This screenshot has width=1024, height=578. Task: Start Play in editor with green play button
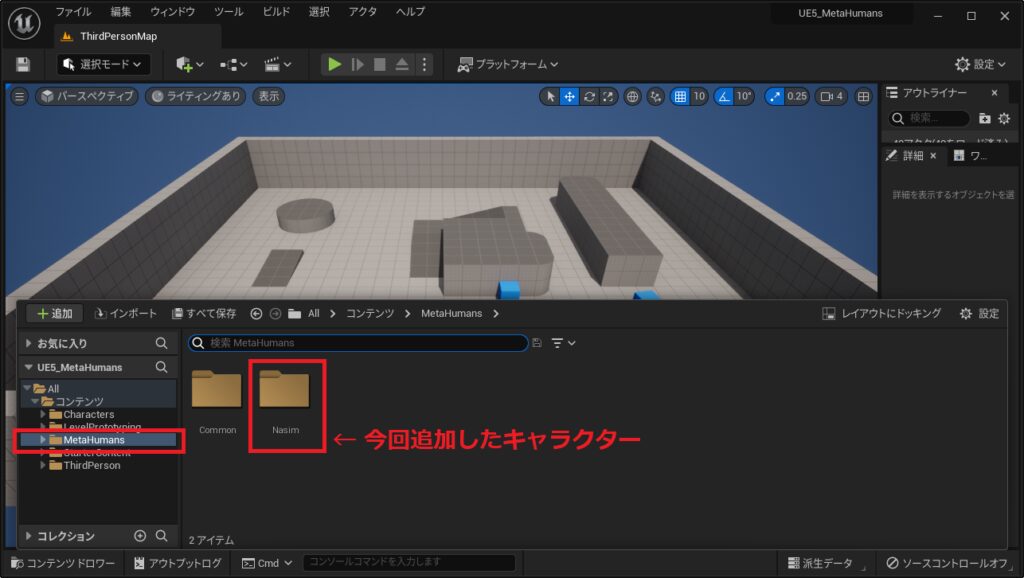(334, 64)
